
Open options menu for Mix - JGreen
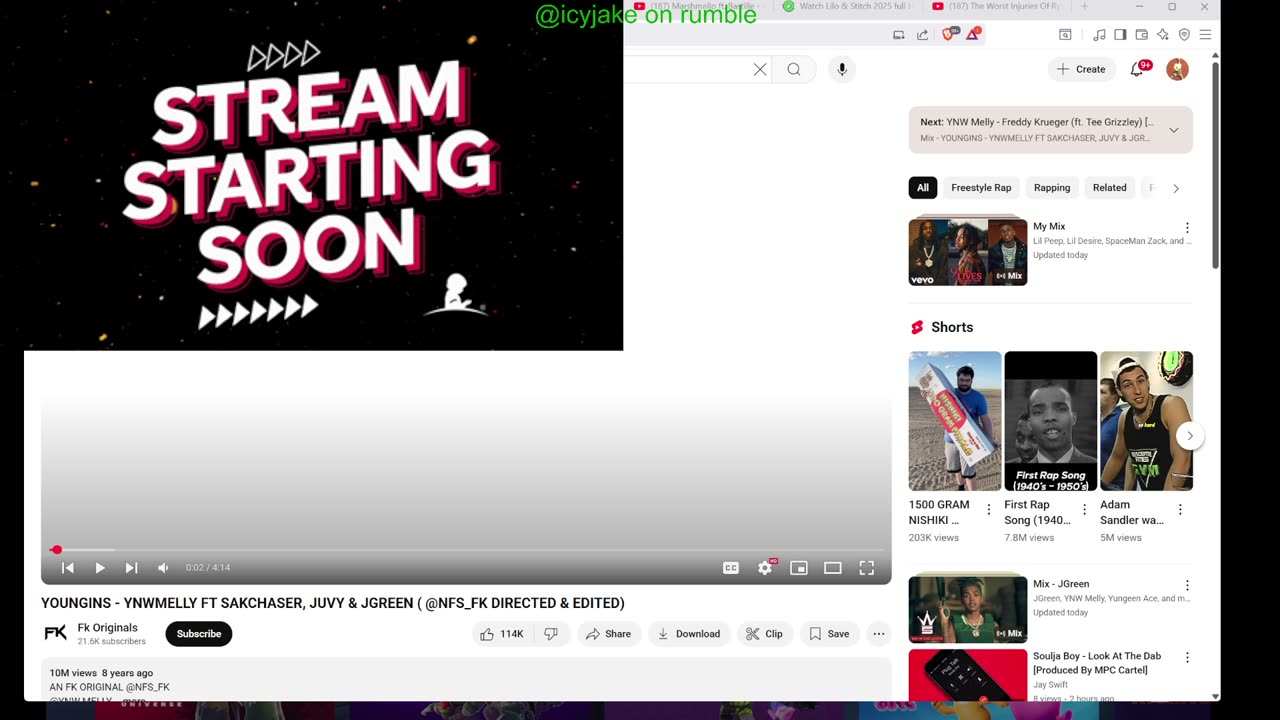1187,585
